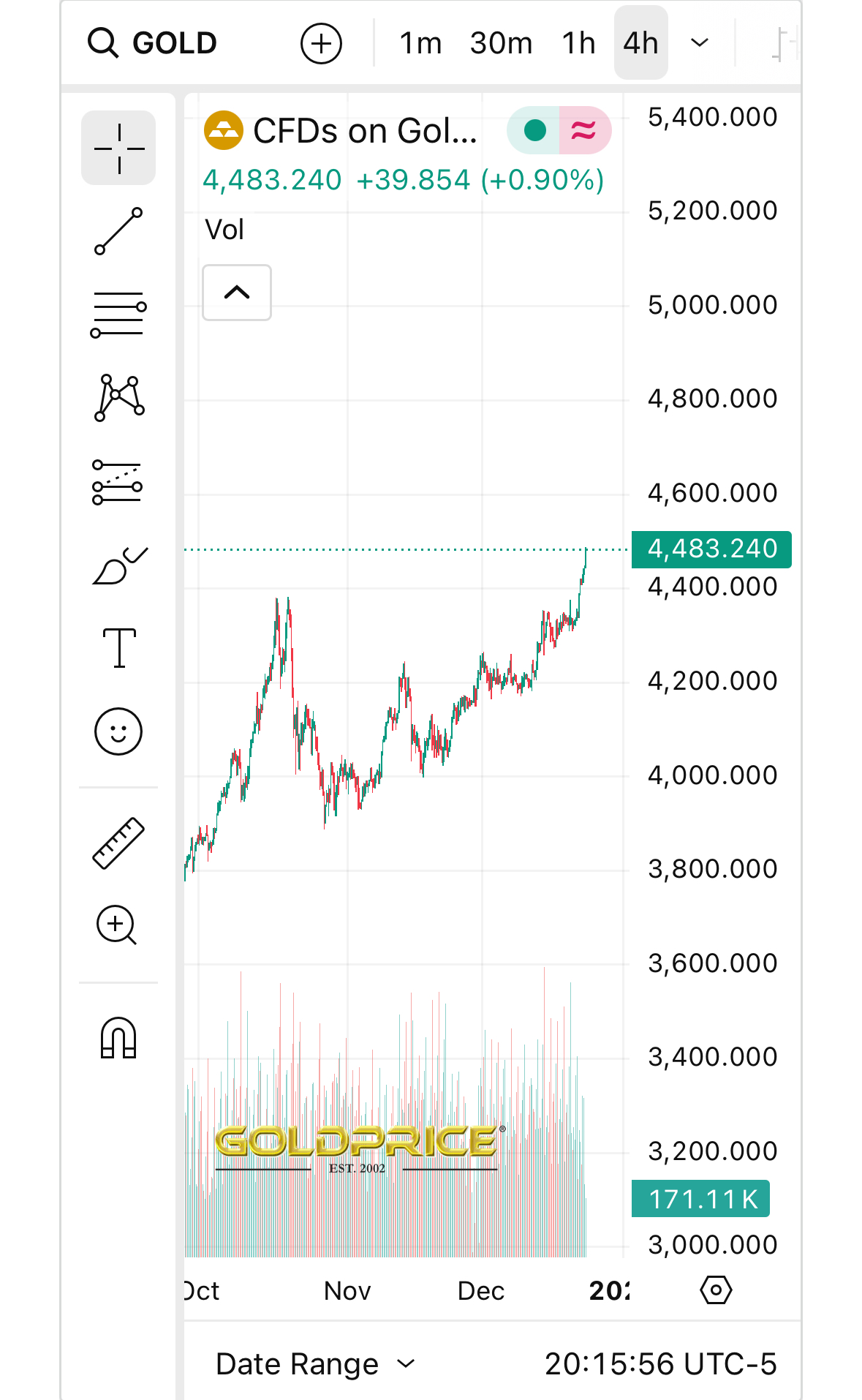862x1400 pixels.
Task: Click the 4,483.240 quote under the title
Action: point(272,180)
